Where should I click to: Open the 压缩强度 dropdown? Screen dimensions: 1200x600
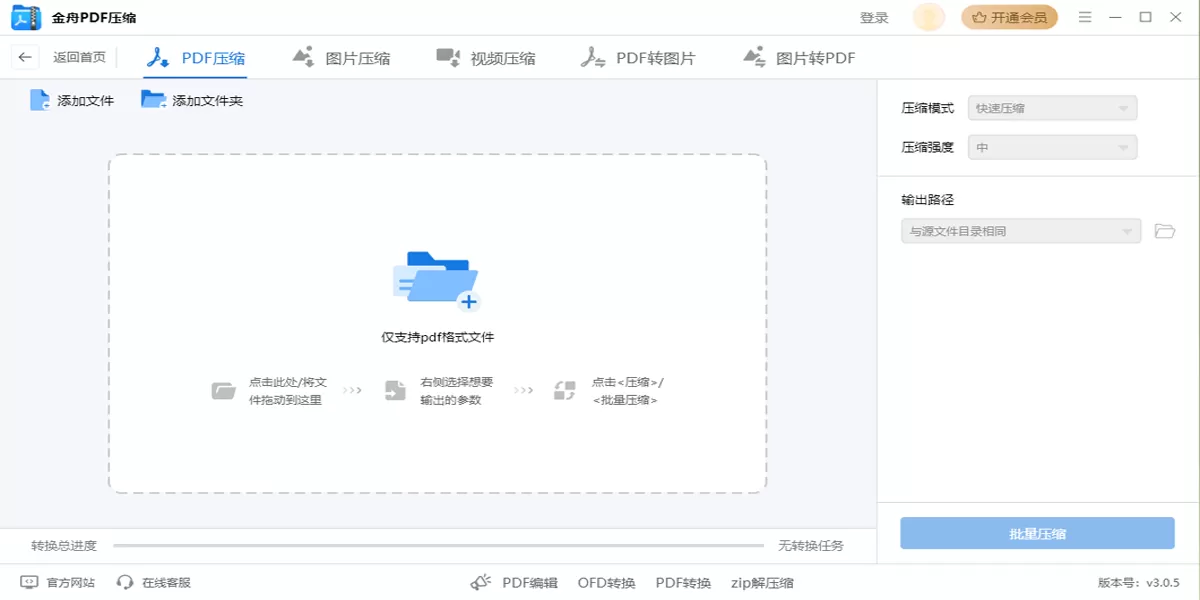click(x=1053, y=147)
